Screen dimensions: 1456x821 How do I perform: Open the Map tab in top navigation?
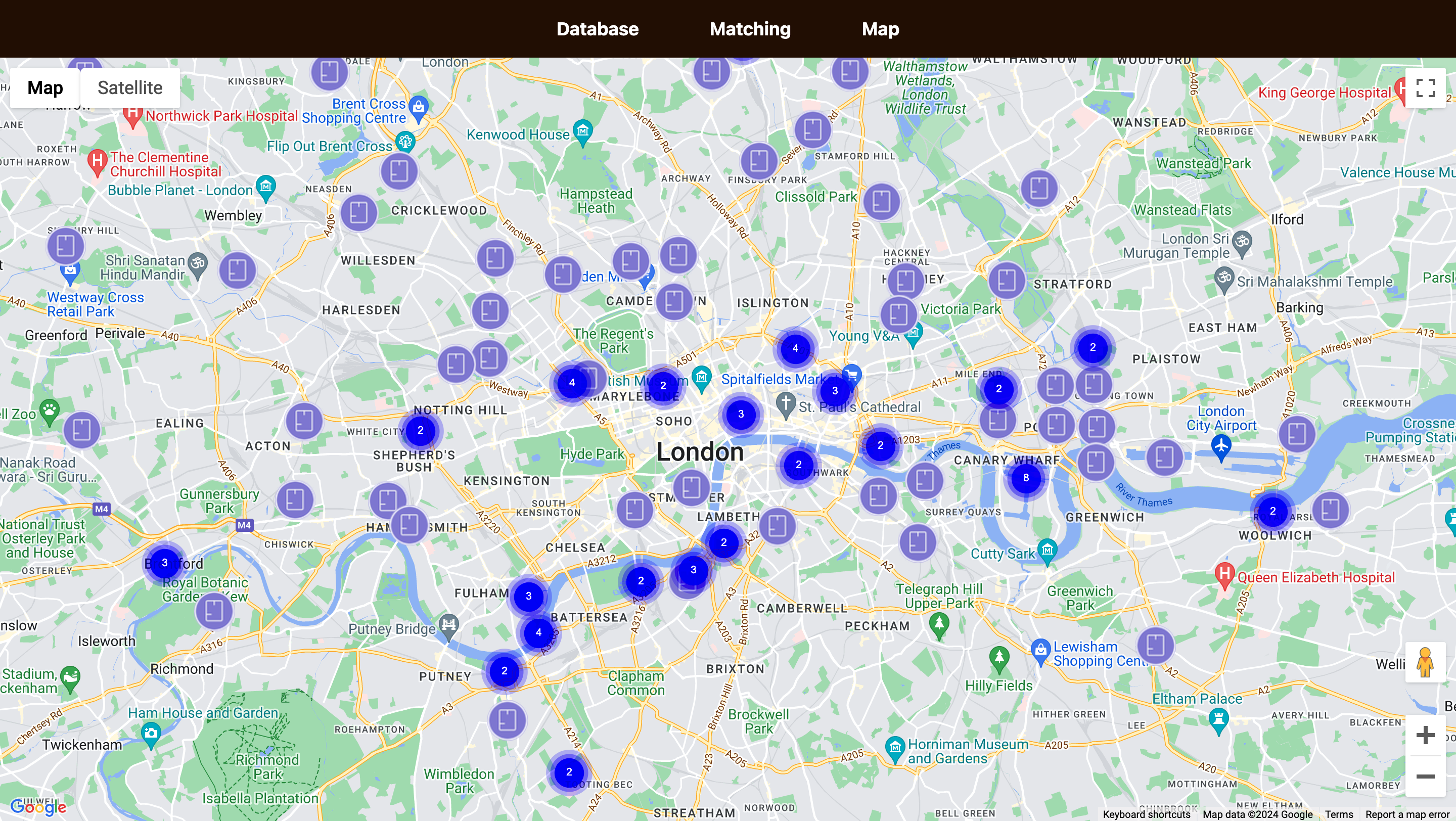tap(880, 29)
